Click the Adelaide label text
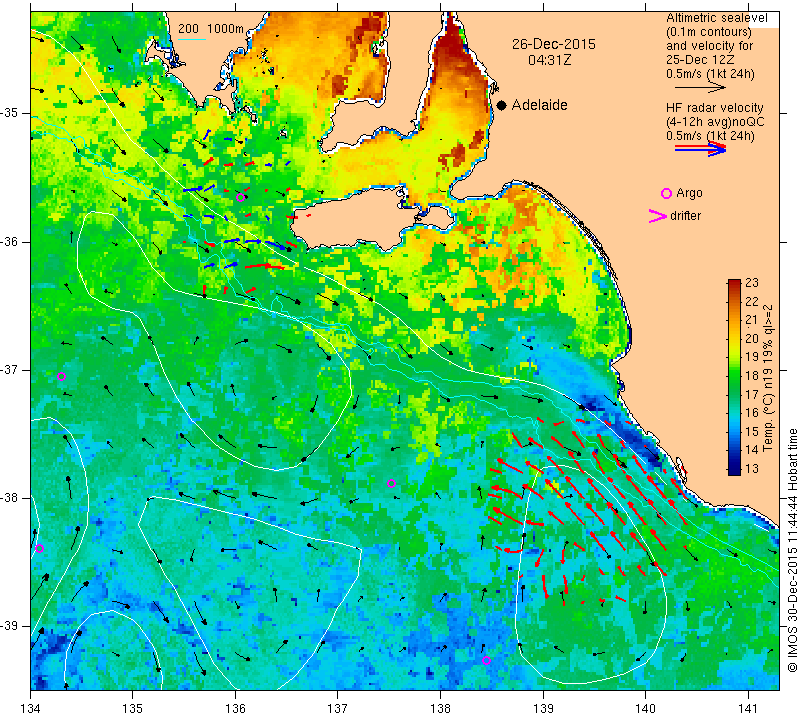800x720 pixels. (540, 105)
